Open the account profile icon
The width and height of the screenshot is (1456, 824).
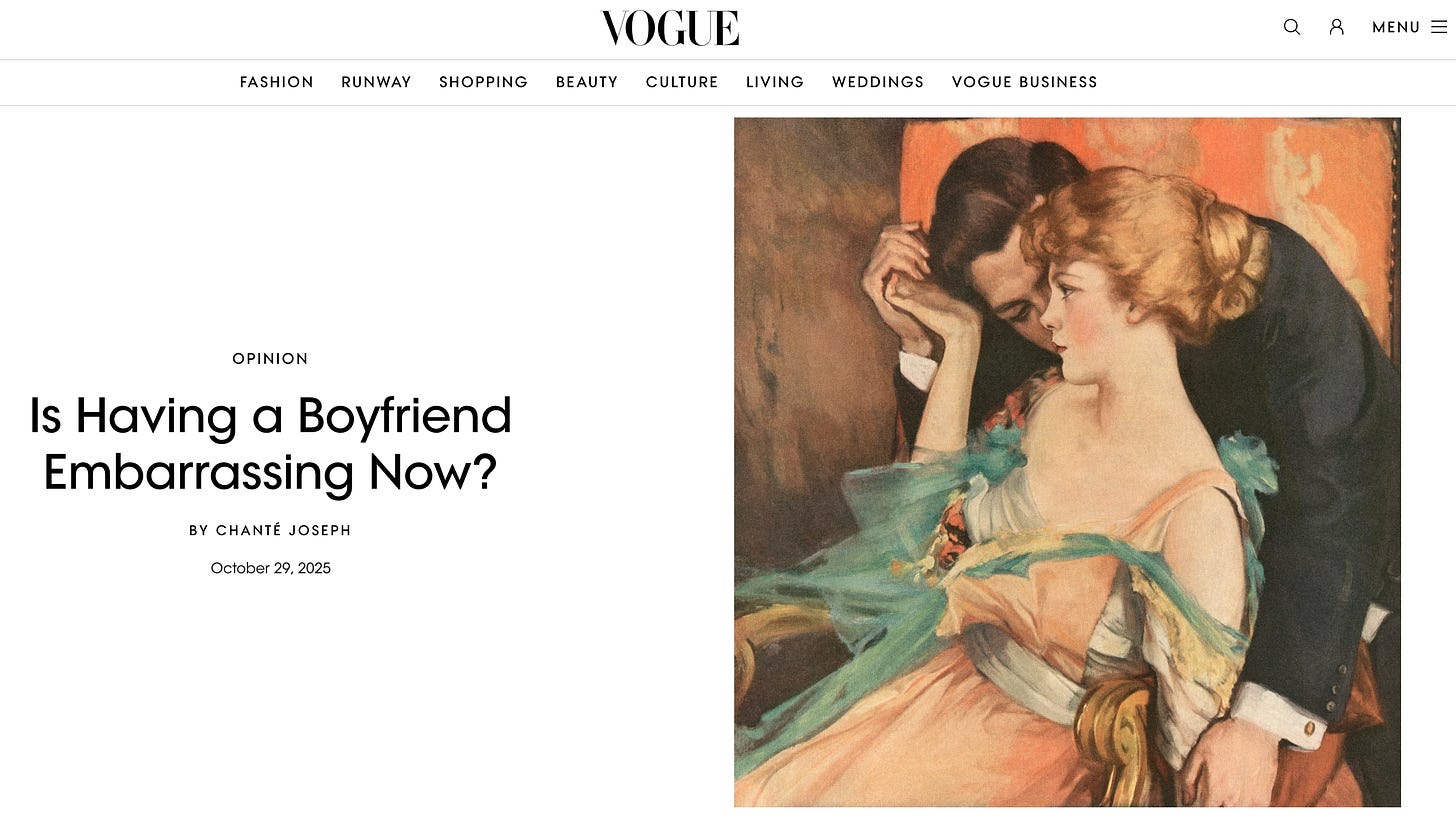coord(1337,27)
